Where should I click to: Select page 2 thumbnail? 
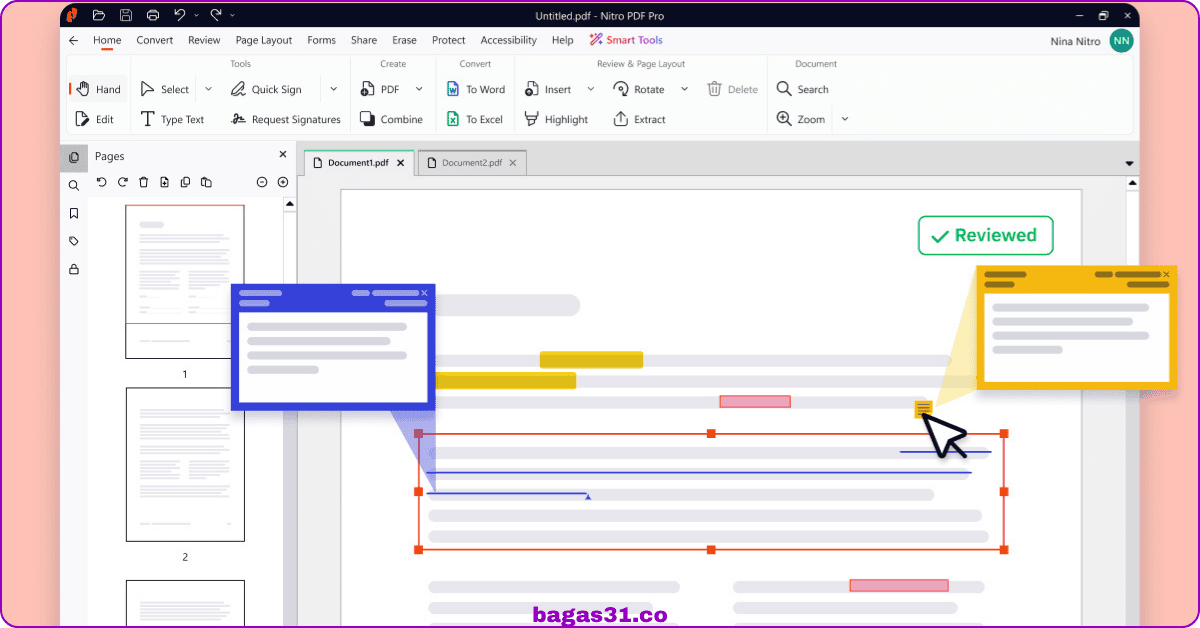click(185, 465)
